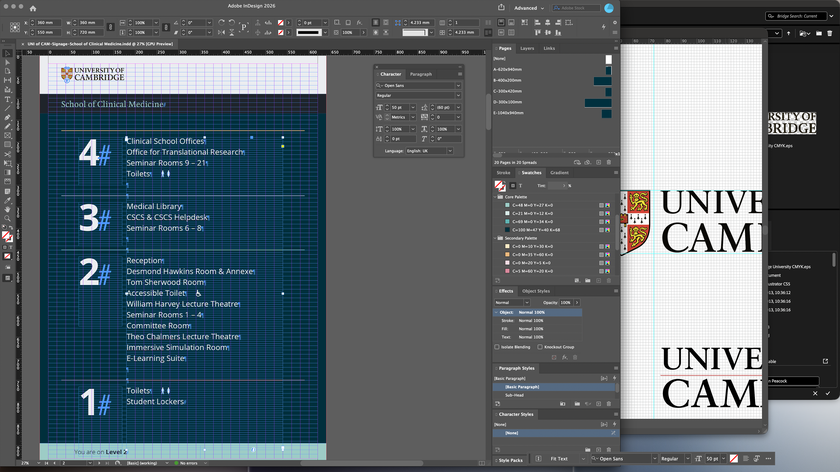Collapse Core Palette colour group

pyautogui.click(x=496, y=197)
